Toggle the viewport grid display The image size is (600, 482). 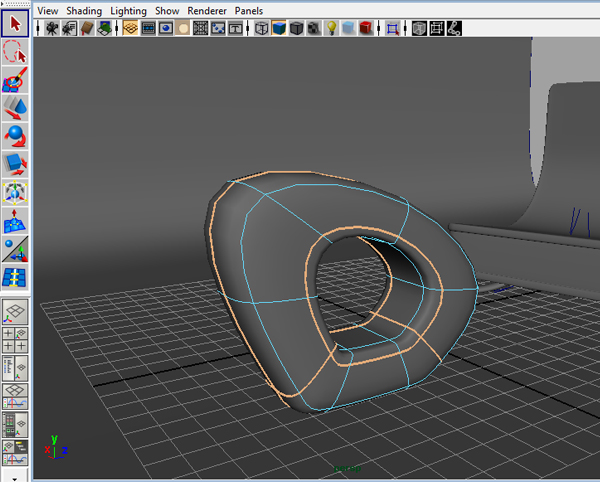[x=130, y=29]
